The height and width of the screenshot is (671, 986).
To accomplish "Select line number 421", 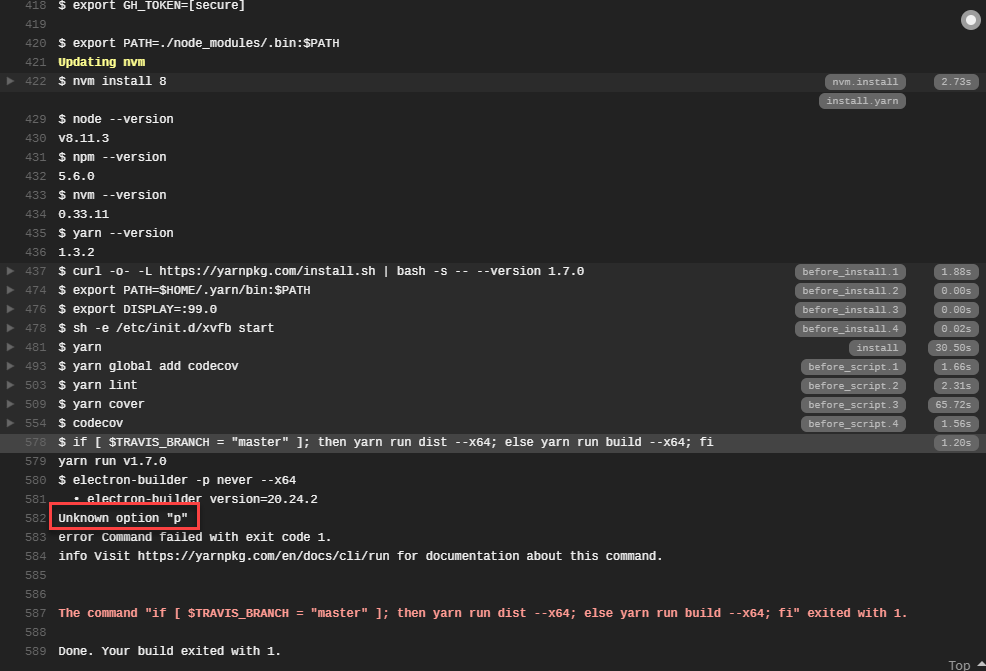I will 36,62.
